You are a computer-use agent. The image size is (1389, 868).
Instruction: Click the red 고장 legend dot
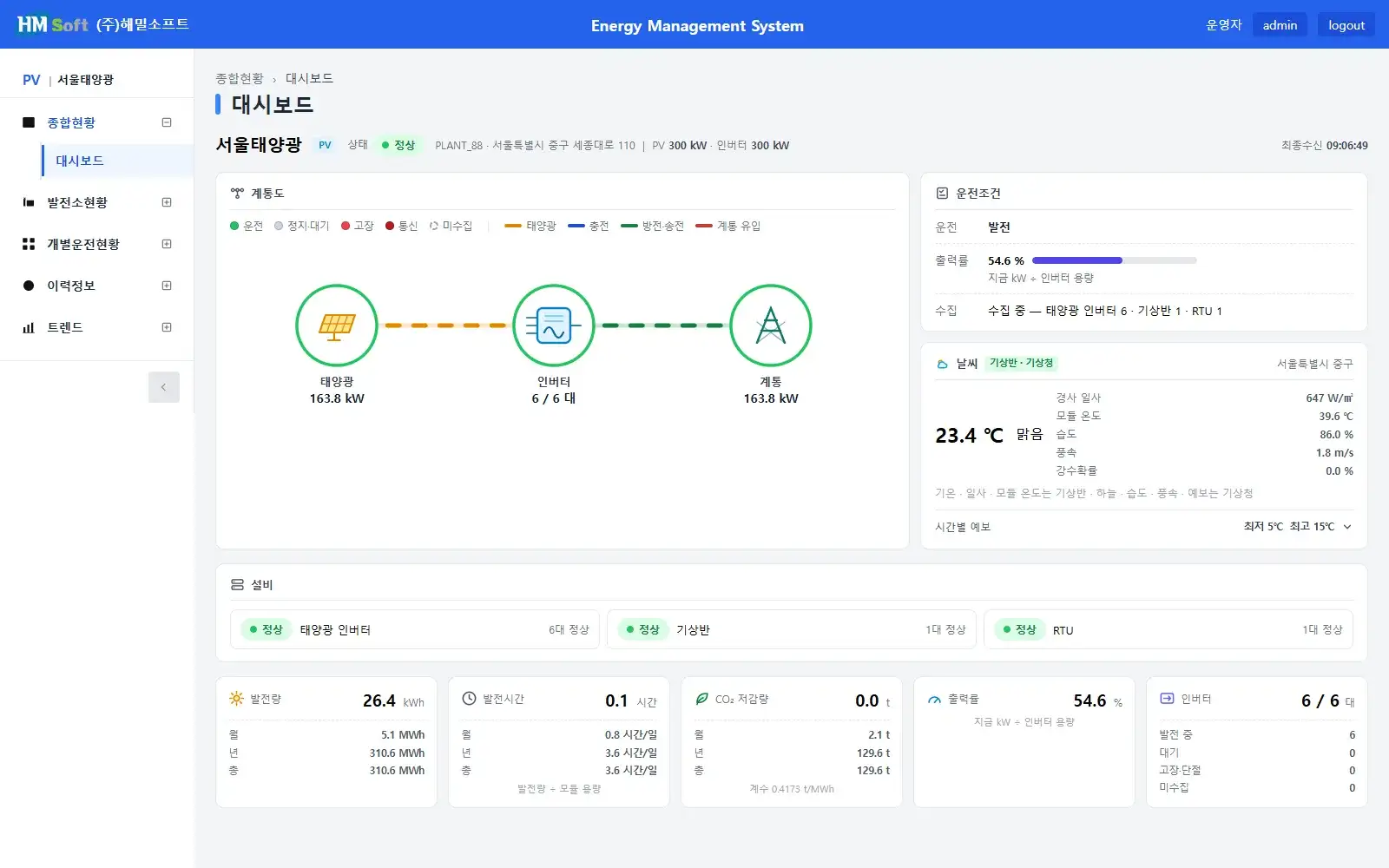click(x=346, y=226)
